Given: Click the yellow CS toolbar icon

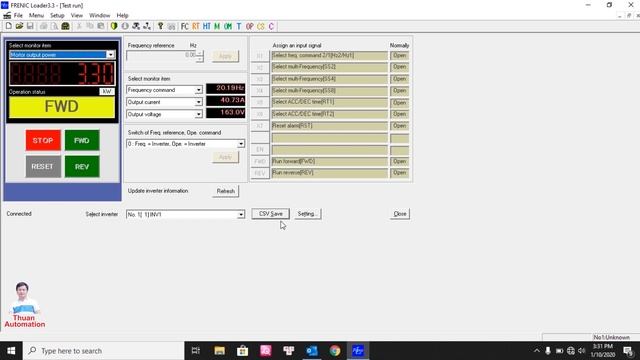Looking at the screenshot, I should (x=260, y=26).
